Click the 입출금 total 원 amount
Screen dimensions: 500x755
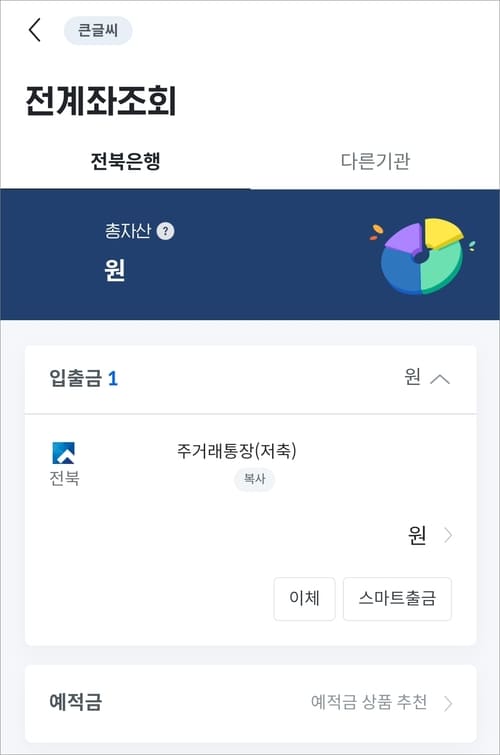point(413,377)
